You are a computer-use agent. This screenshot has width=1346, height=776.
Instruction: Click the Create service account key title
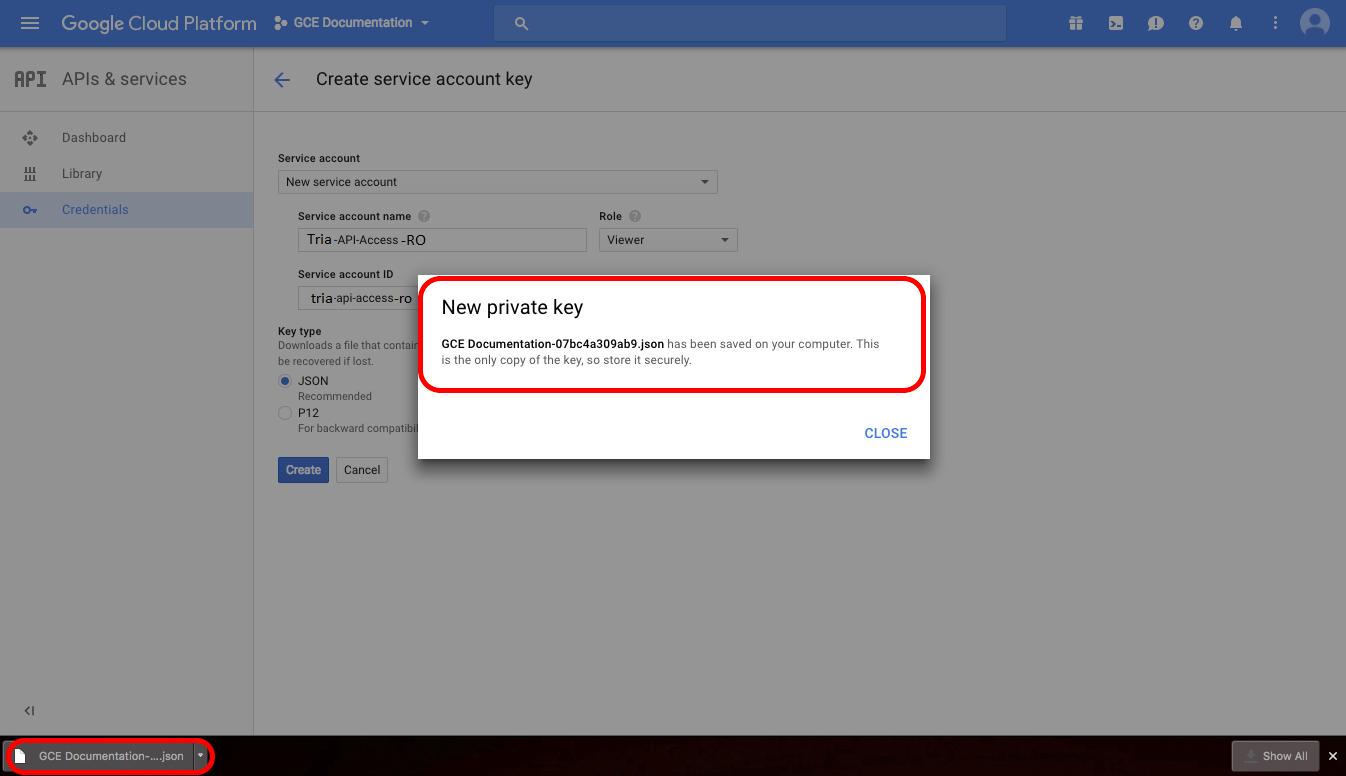click(424, 79)
